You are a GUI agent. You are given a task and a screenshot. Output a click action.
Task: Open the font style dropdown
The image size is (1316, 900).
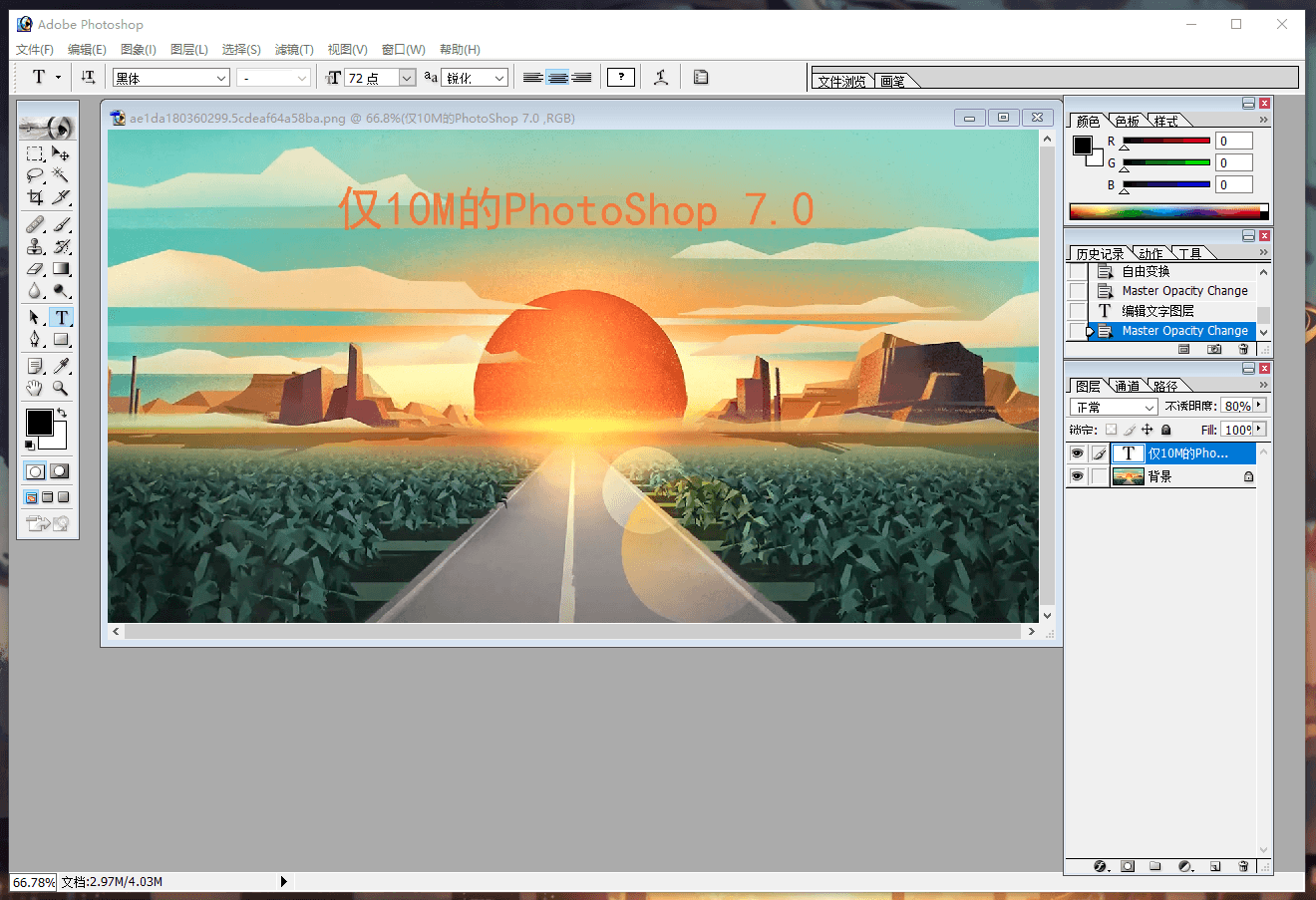pyautogui.click(x=301, y=78)
